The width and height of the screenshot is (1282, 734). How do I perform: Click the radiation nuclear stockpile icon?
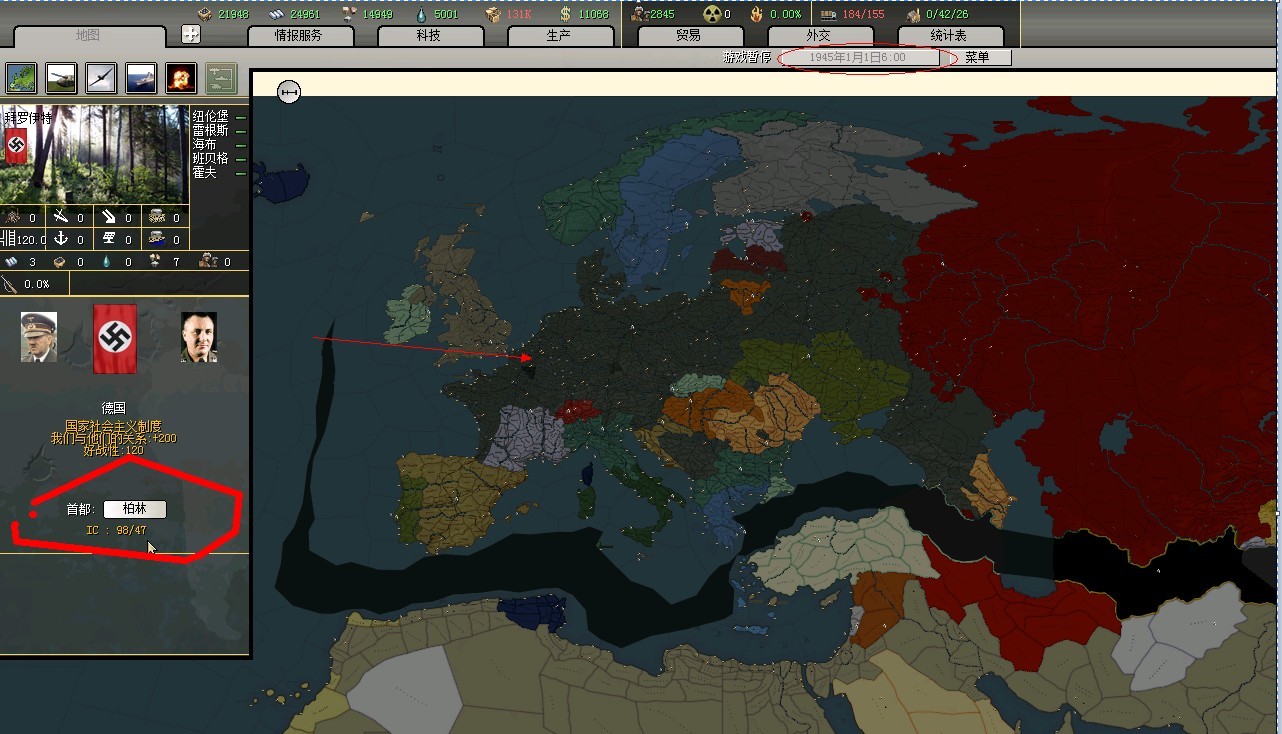(x=712, y=14)
